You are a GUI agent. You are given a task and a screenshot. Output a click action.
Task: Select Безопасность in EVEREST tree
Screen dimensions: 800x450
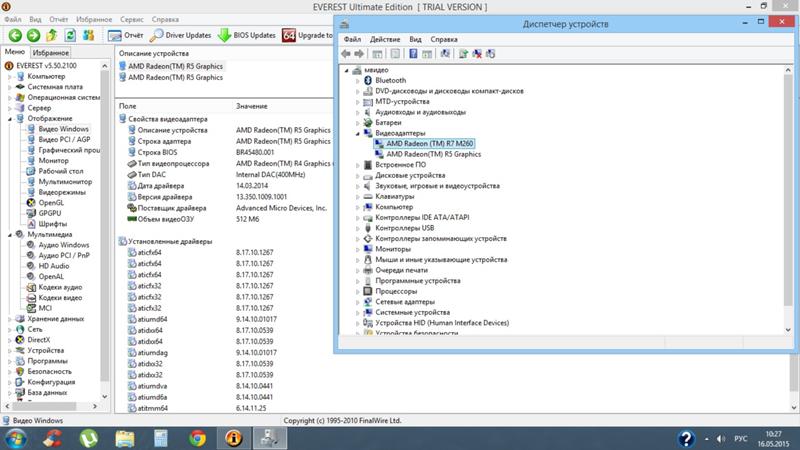tap(49, 371)
